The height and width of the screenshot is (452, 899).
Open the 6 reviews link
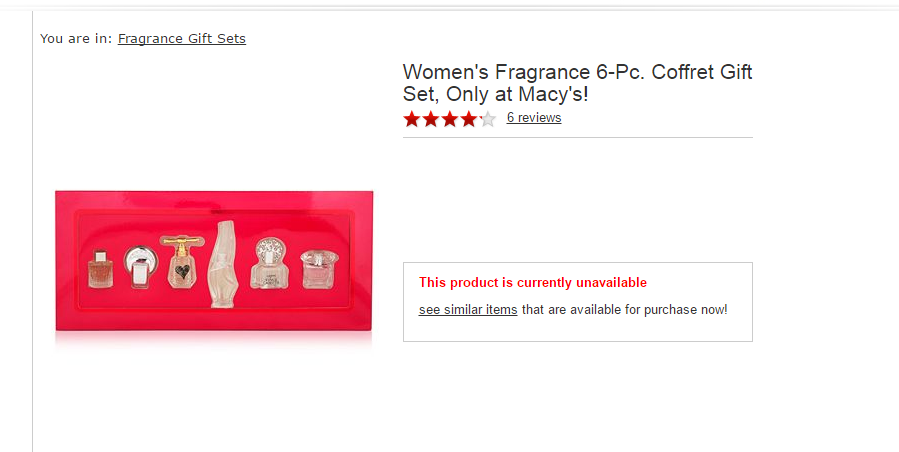point(534,118)
